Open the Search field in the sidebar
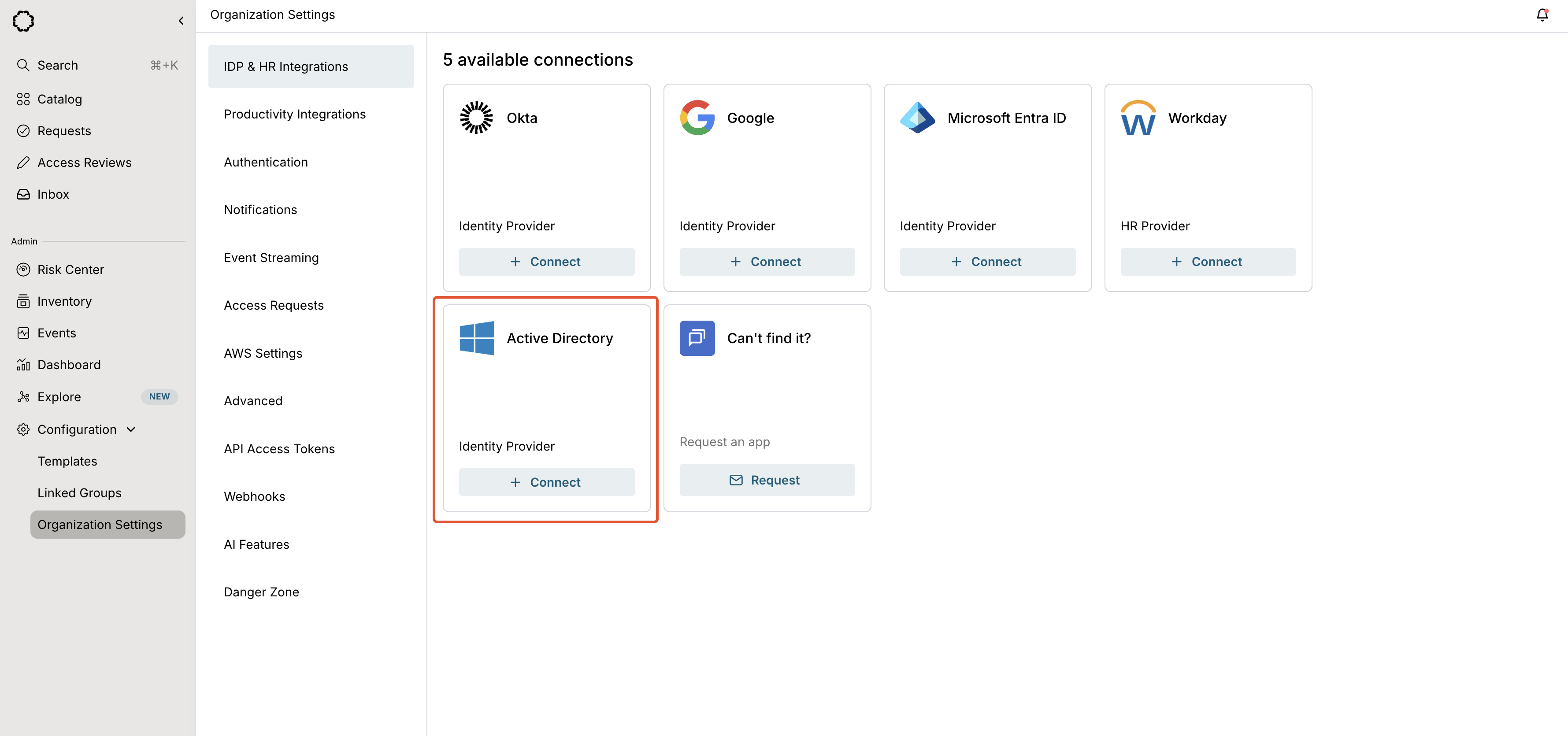 point(58,65)
